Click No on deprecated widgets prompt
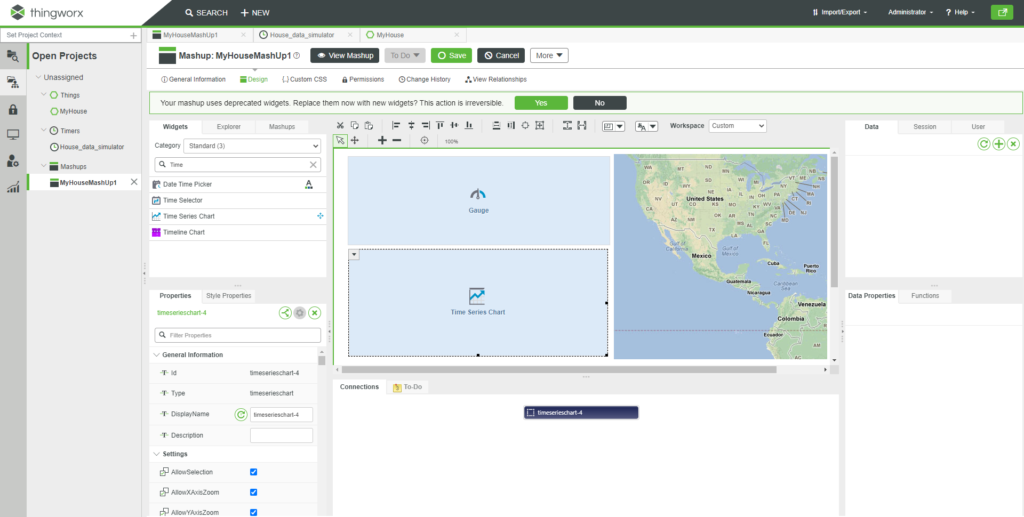Screen dimensions: 1024x517 point(600,102)
